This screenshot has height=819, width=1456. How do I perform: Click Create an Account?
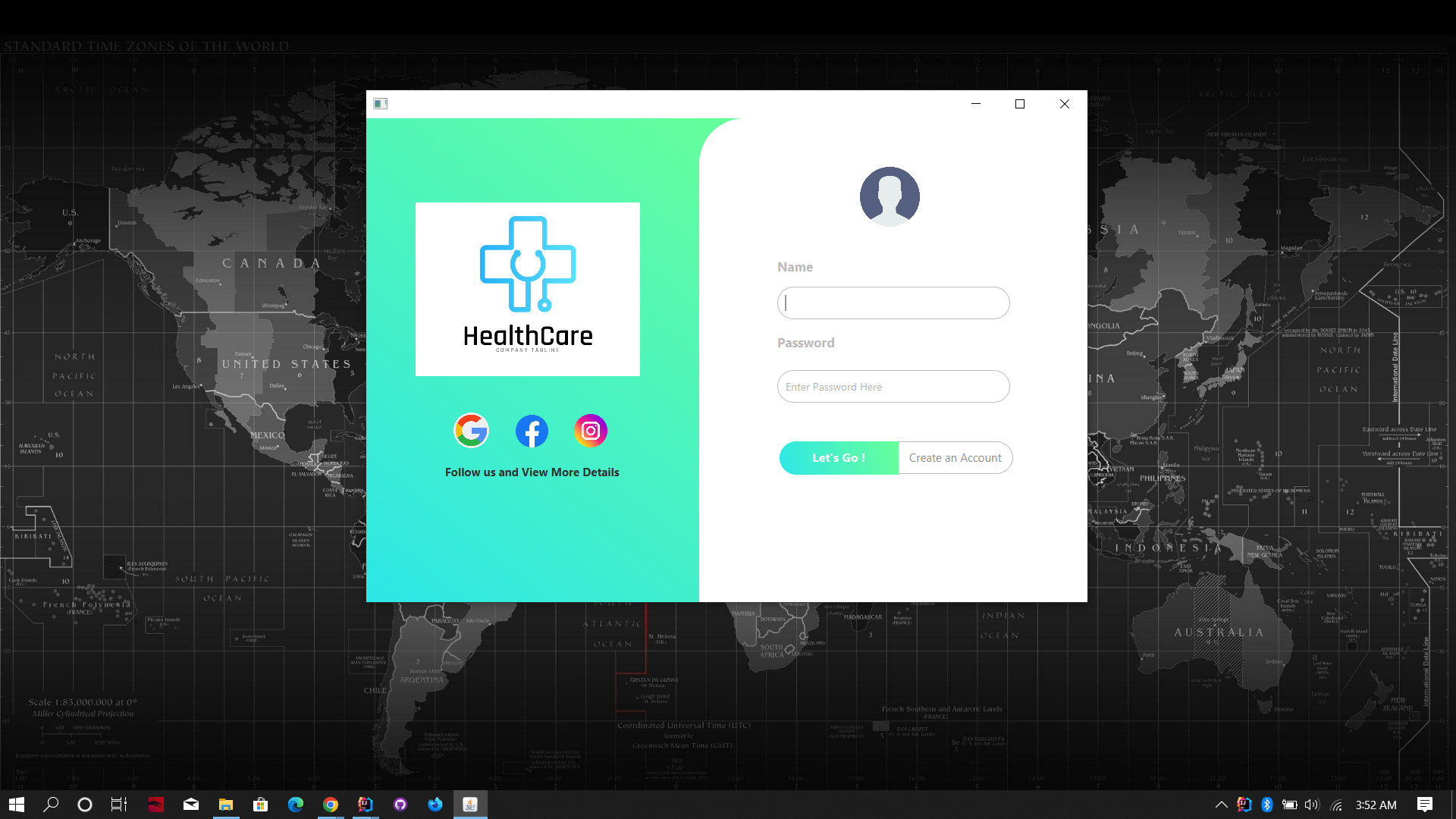pos(955,457)
